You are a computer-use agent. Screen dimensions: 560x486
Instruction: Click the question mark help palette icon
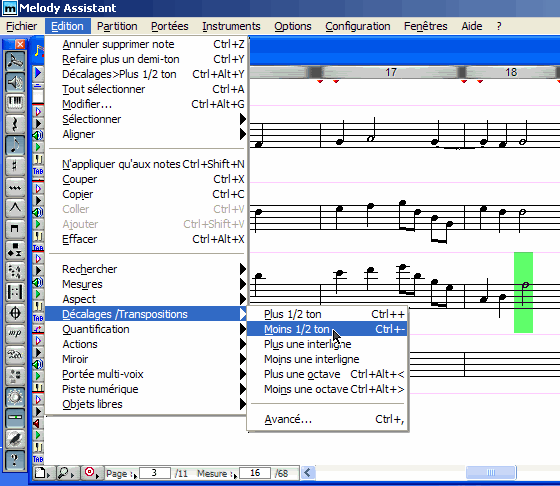click(15, 459)
